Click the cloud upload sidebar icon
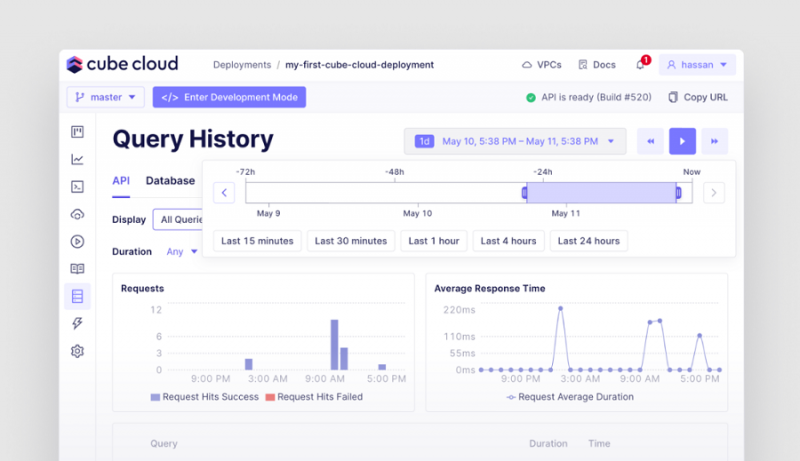This screenshot has height=461, width=800. click(x=77, y=214)
